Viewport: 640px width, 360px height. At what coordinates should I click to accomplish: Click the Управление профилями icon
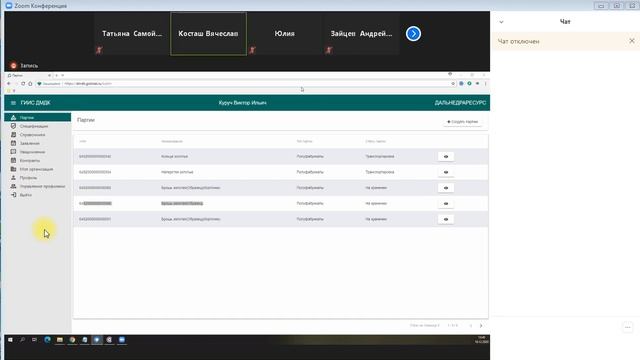[13, 186]
